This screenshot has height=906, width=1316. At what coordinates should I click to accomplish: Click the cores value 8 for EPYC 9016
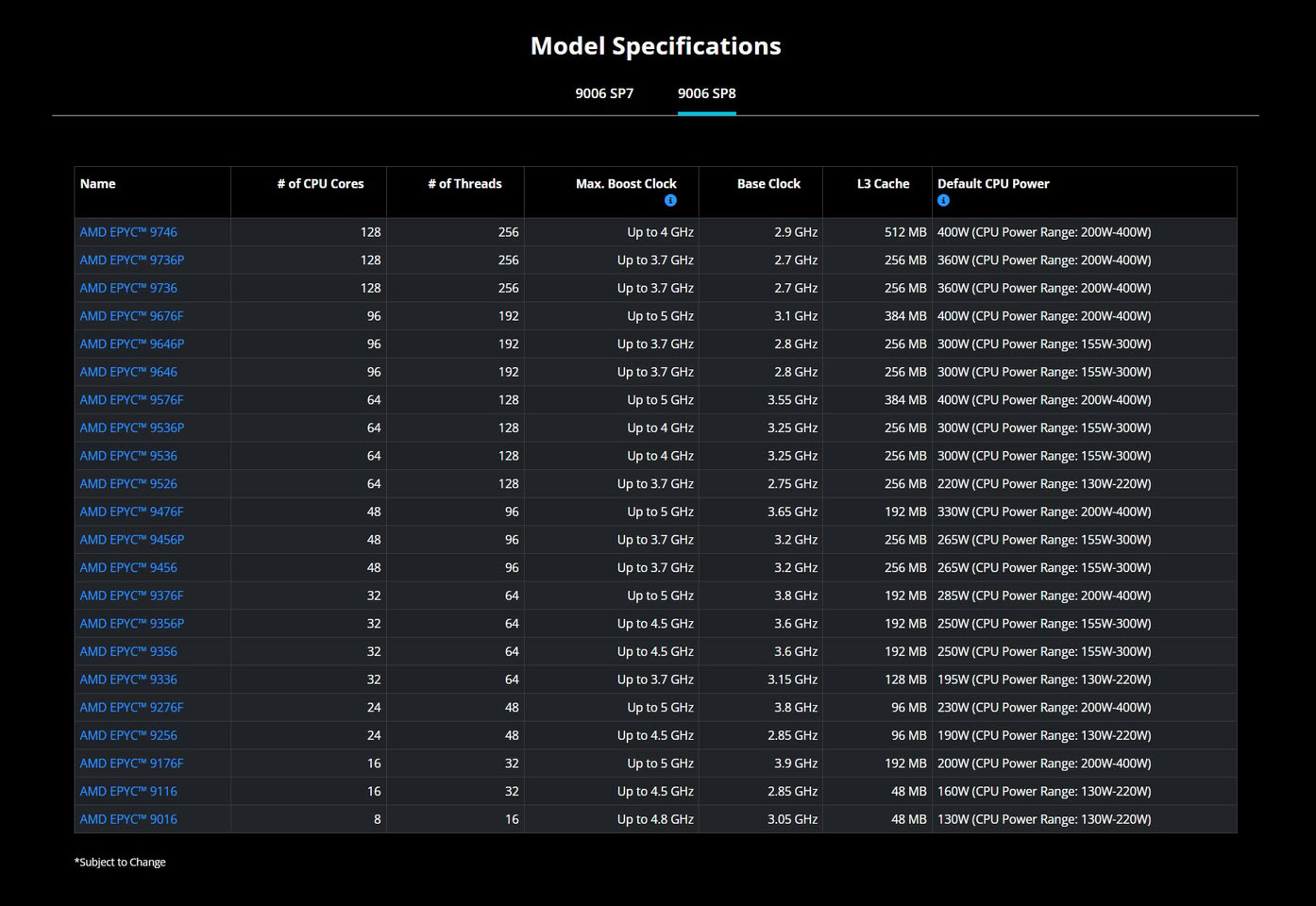[378, 819]
